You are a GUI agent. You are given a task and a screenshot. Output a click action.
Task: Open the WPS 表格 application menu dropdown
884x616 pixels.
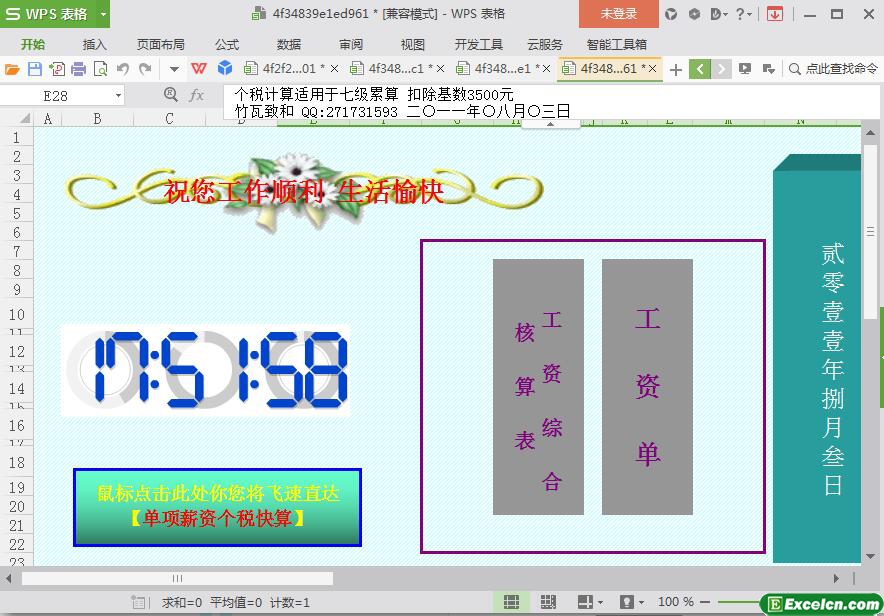pyautogui.click(x=103, y=14)
